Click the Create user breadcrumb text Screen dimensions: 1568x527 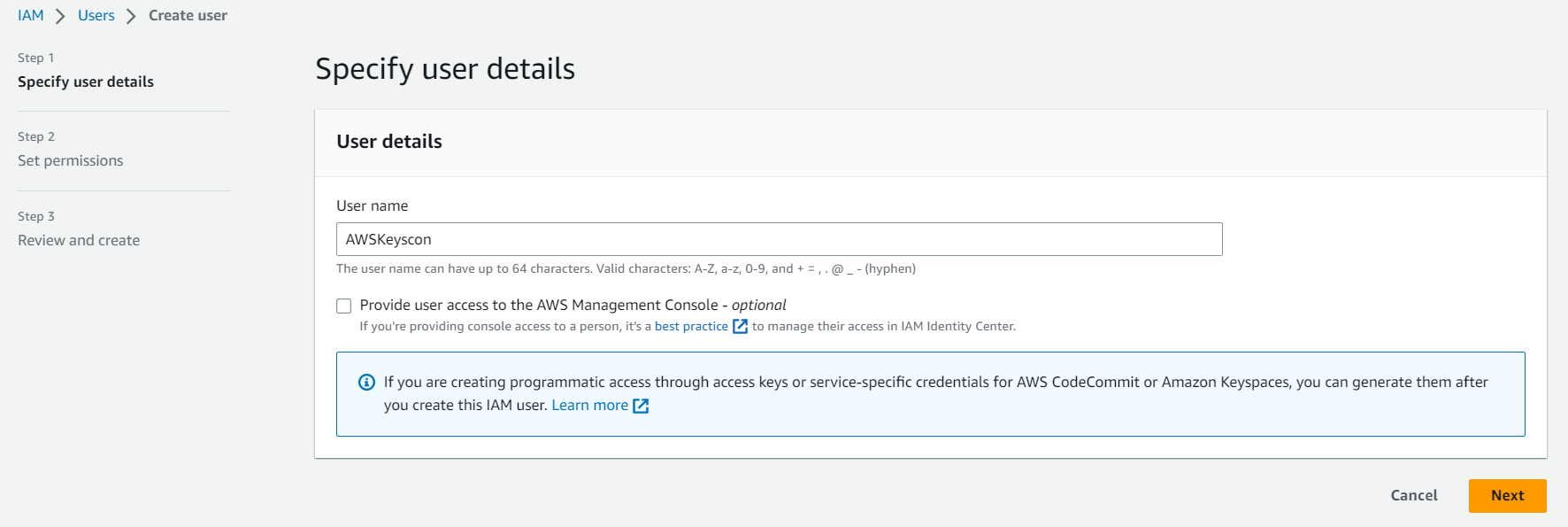188,16
